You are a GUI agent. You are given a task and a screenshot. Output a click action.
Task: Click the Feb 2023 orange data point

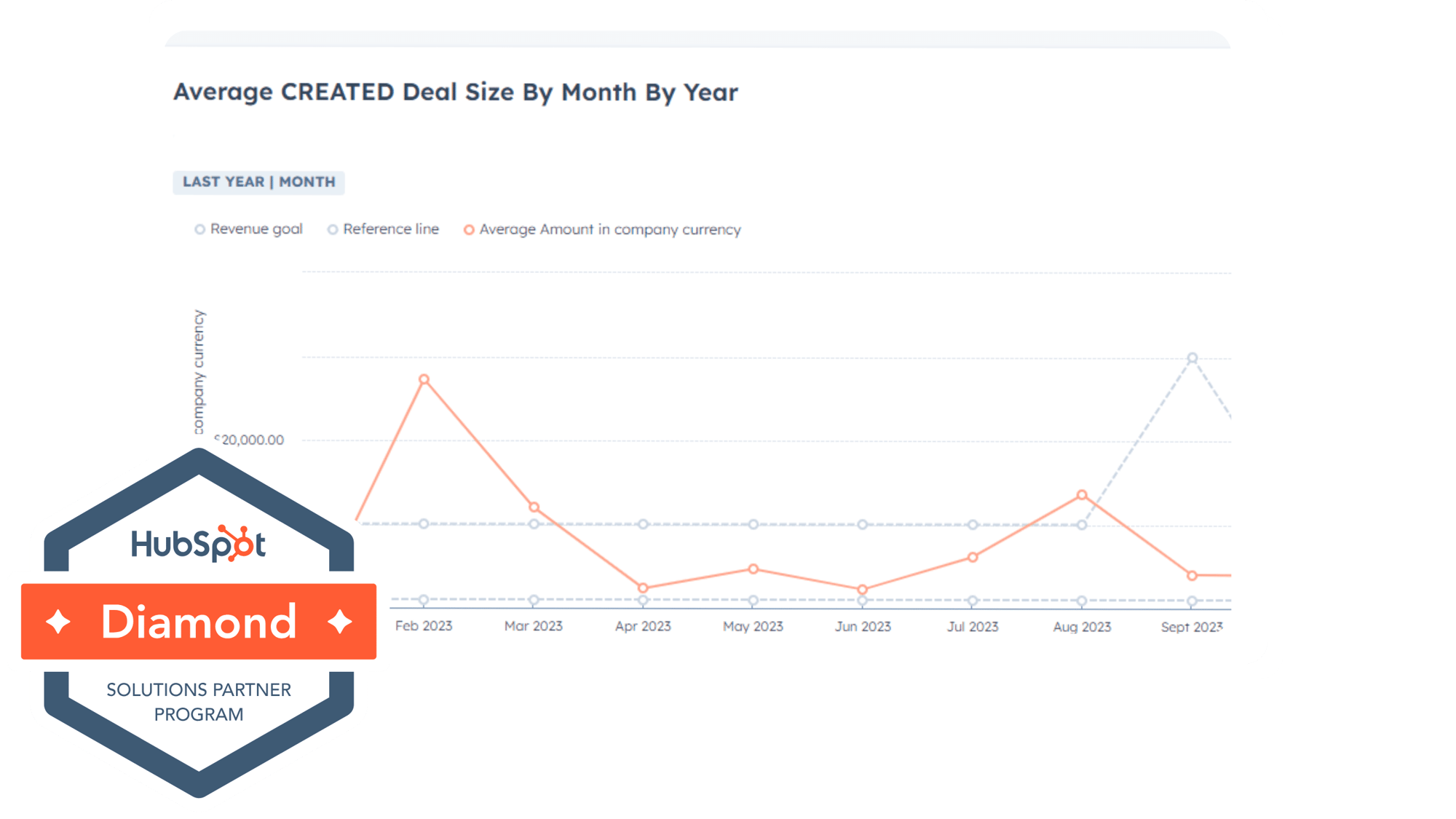pos(424,379)
